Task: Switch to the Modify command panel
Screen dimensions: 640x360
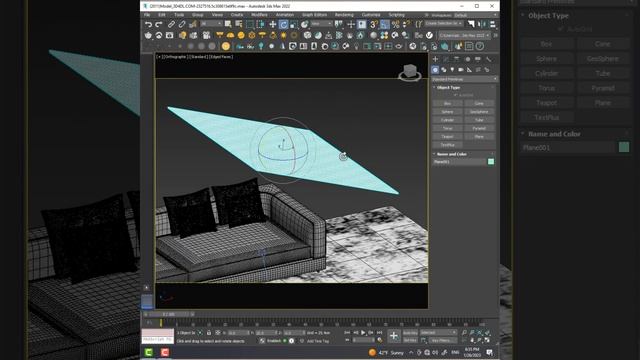Action: 446,59
